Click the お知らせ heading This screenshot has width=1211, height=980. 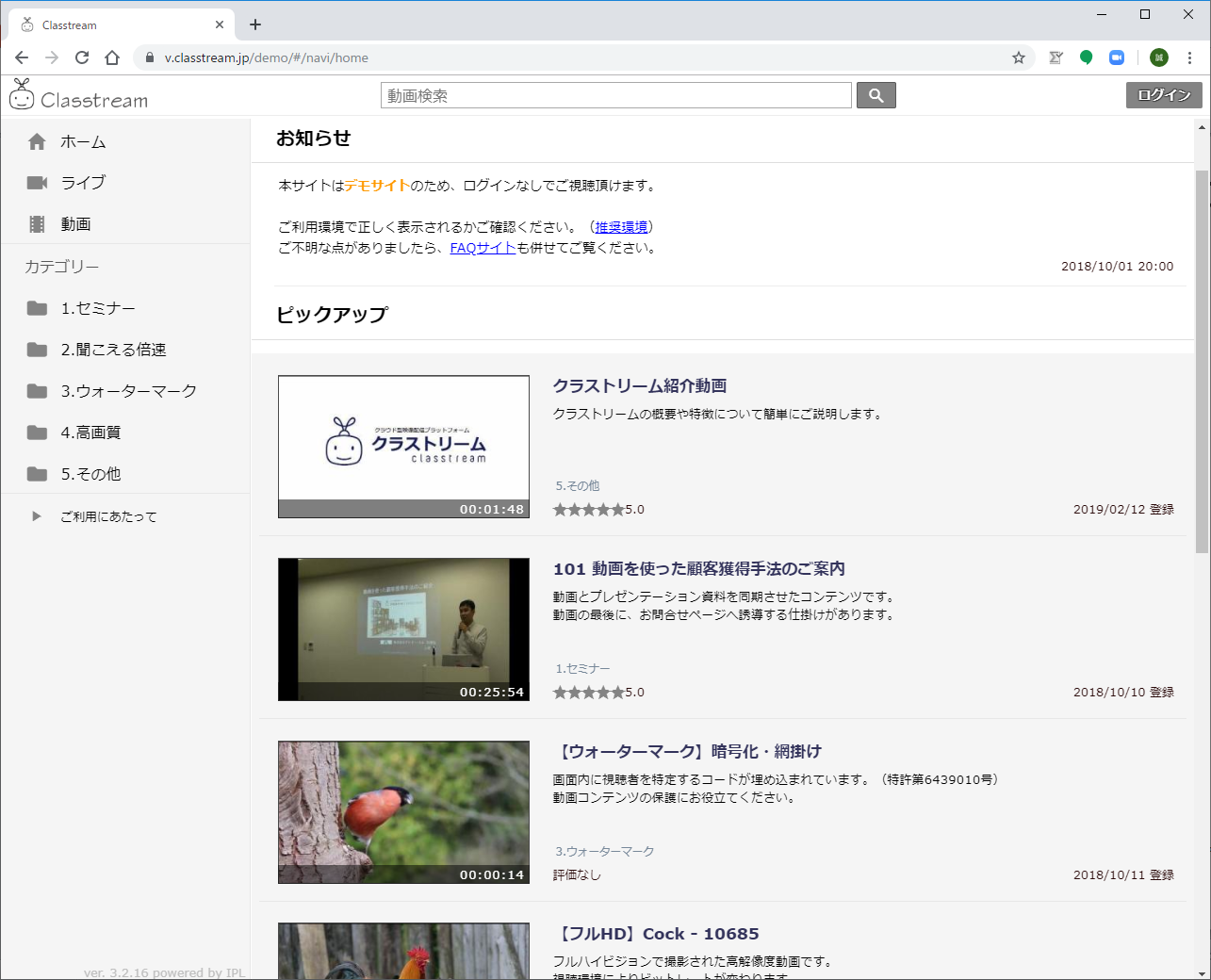click(314, 139)
